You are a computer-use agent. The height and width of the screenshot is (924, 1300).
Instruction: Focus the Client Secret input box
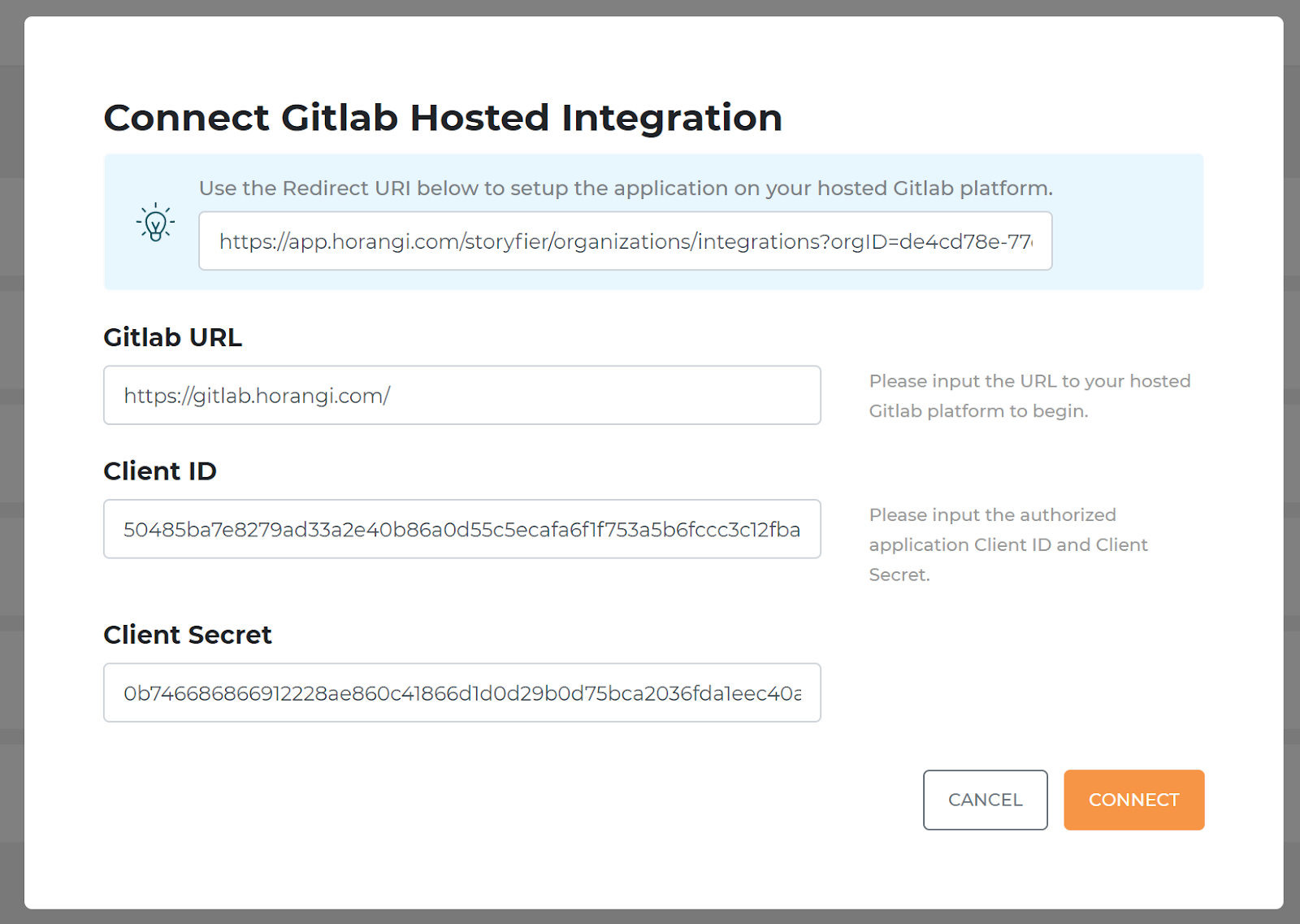[x=461, y=692]
